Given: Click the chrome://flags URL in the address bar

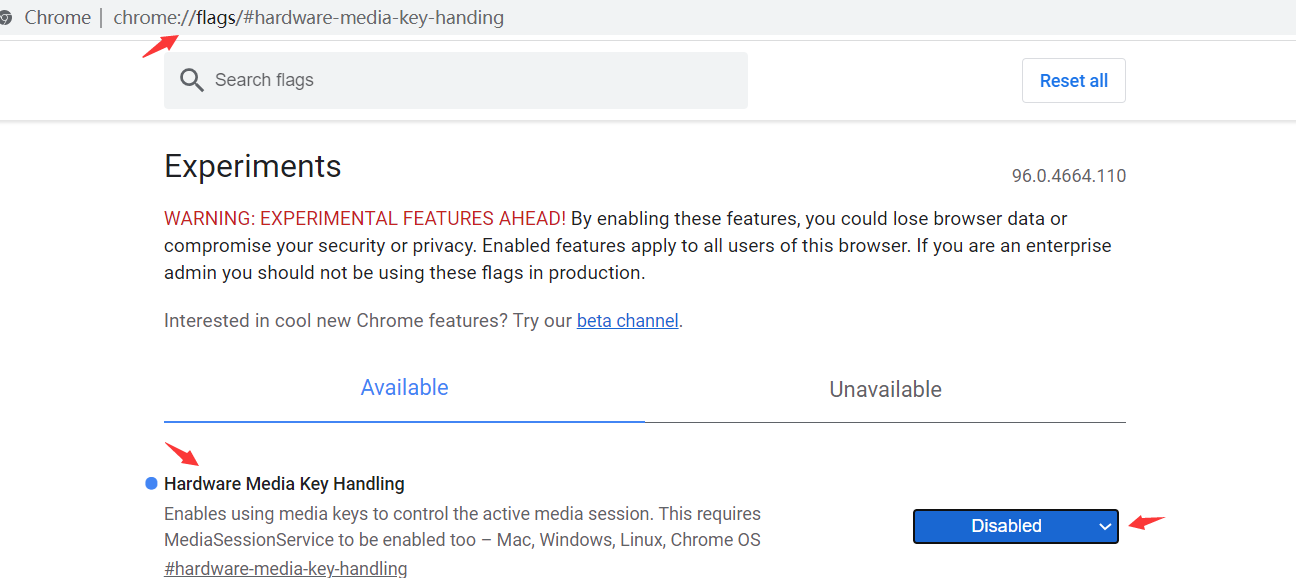Looking at the screenshot, I should pos(308,18).
